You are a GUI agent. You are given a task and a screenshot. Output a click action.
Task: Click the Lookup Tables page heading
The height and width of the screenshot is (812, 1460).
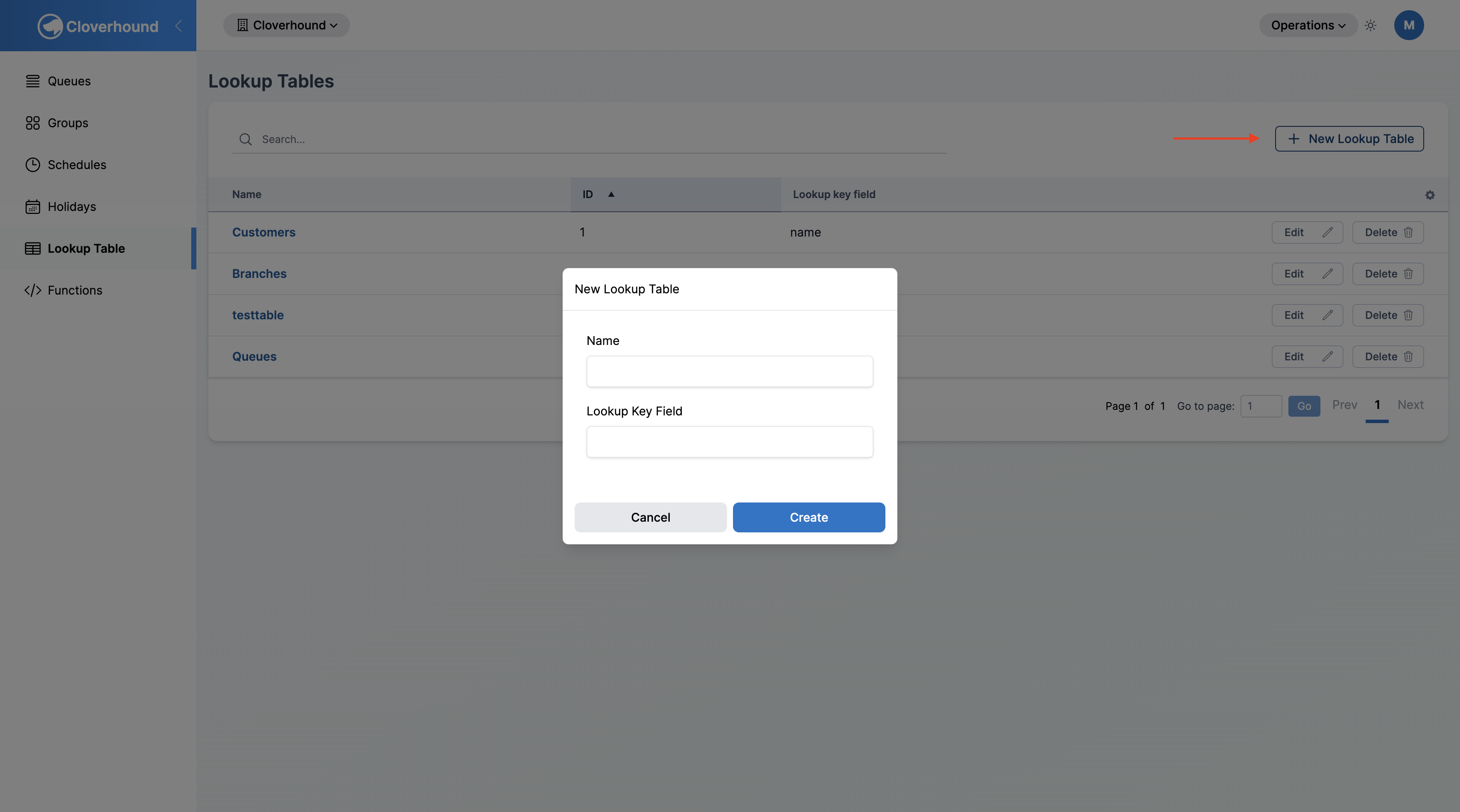coord(271,81)
